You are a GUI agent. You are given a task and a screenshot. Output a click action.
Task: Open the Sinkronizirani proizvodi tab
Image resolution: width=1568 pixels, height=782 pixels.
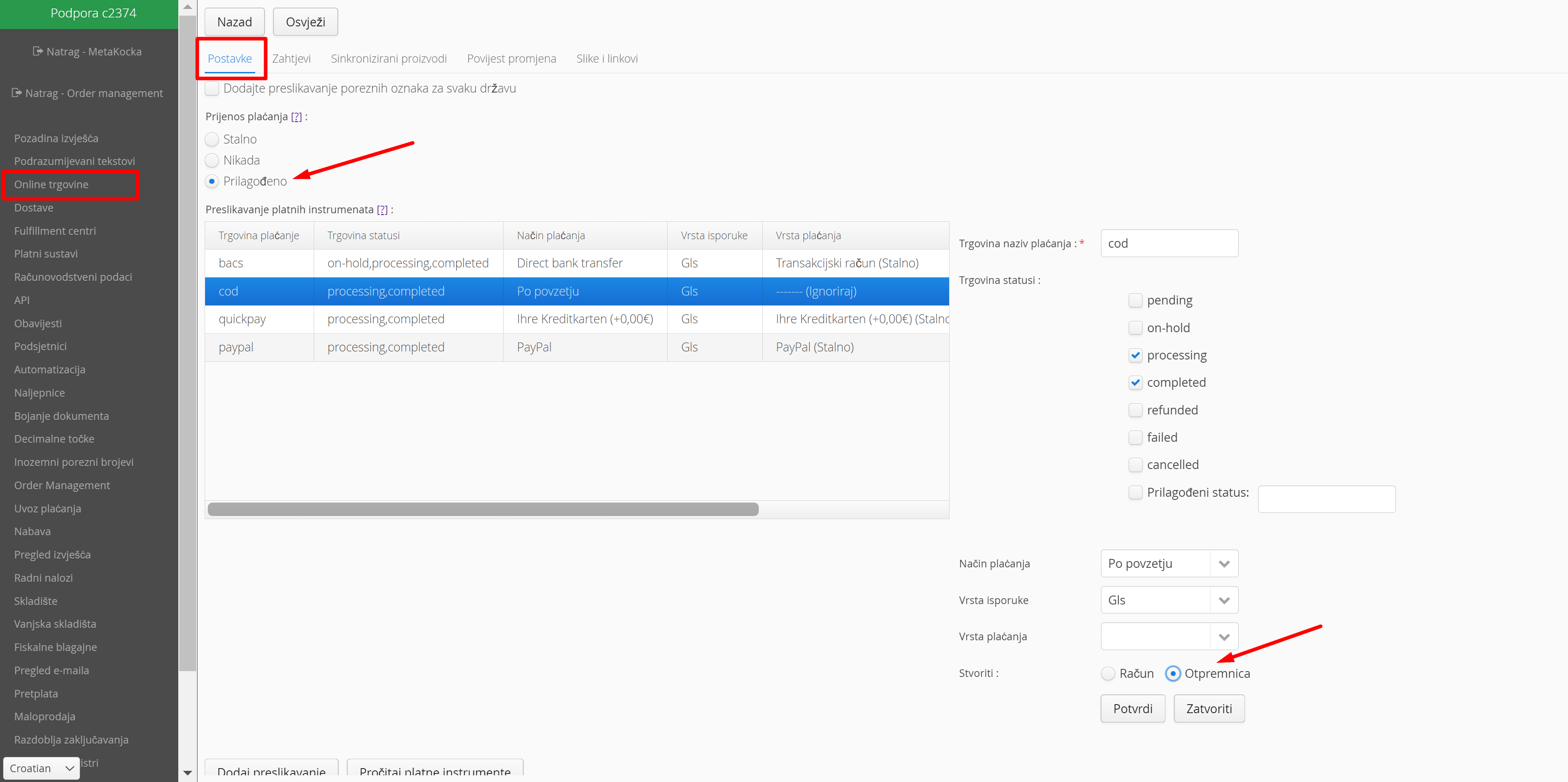pos(388,59)
